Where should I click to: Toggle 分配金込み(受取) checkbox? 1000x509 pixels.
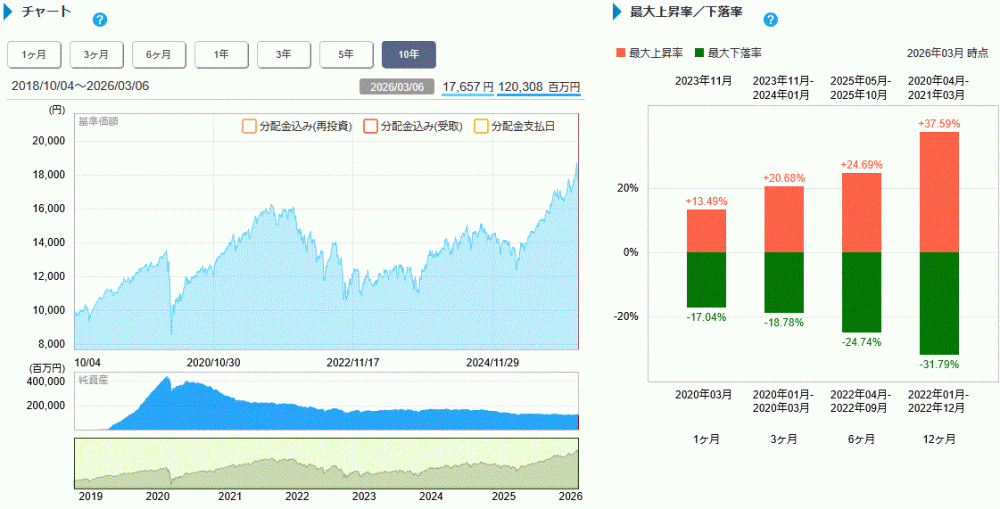[x=370, y=127]
